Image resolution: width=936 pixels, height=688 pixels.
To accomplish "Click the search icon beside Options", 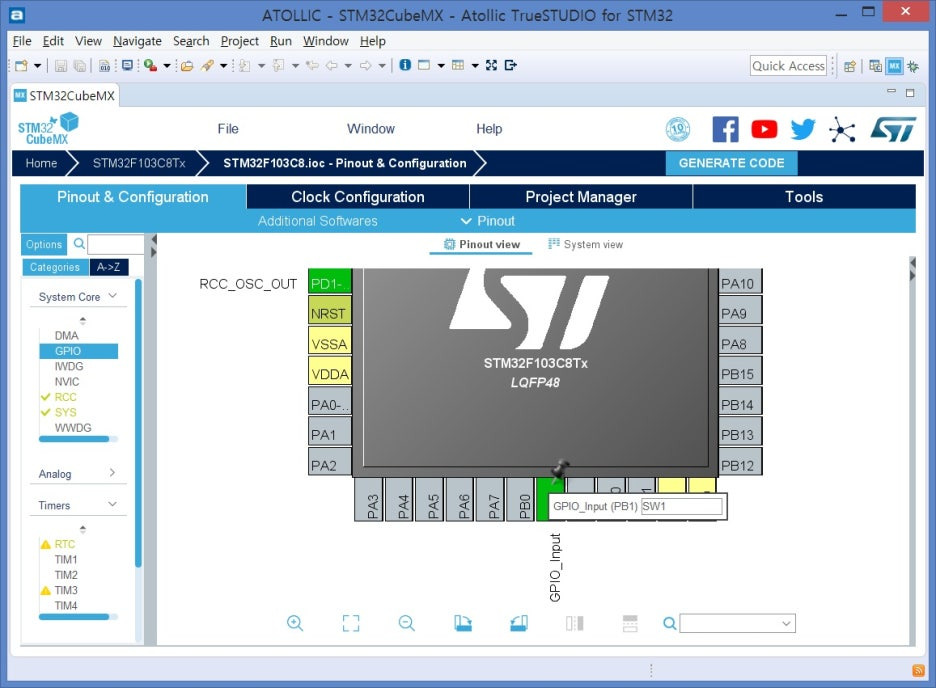I will pos(79,243).
